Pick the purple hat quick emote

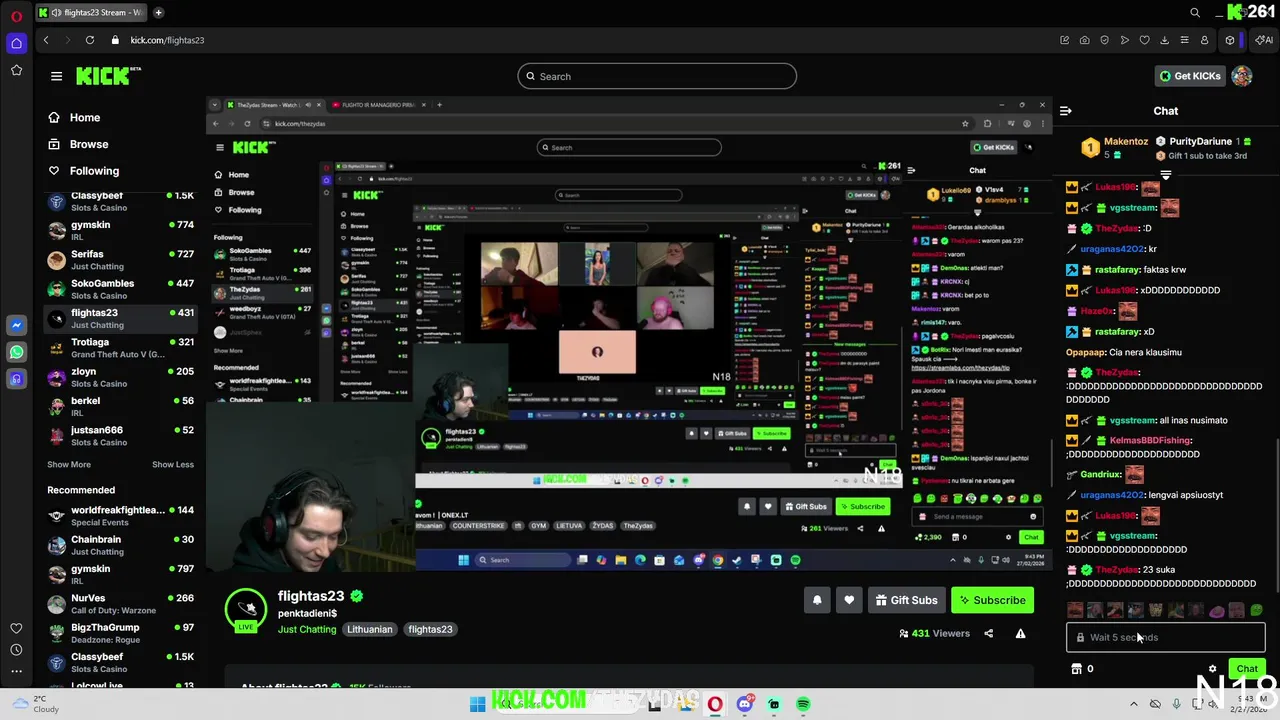pos(1217,610)
